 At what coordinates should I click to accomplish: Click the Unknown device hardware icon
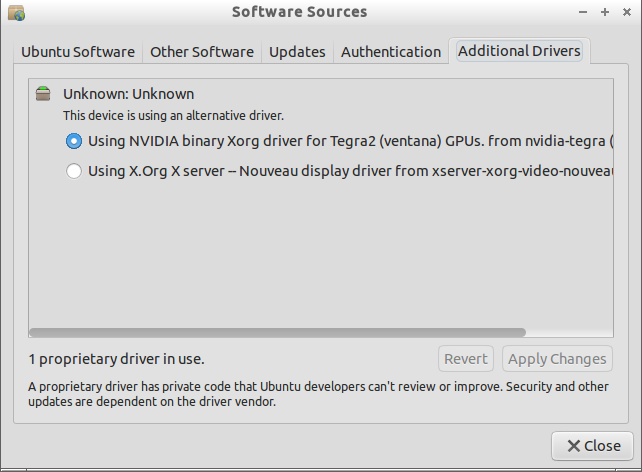tap(43, 93)
